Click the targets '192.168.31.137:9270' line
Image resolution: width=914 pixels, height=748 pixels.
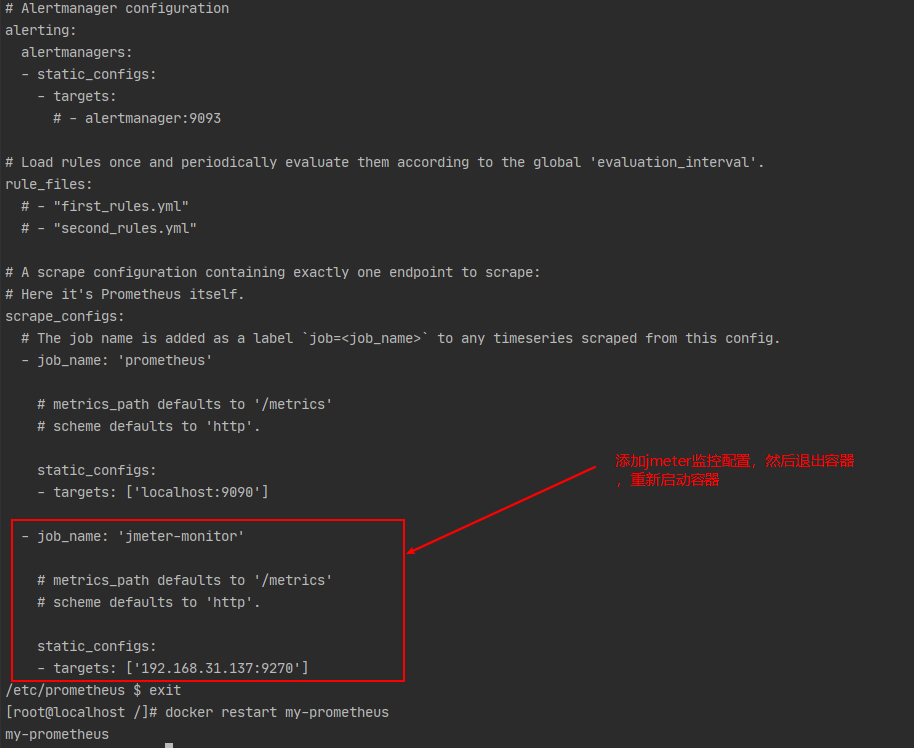pos(173,668)
